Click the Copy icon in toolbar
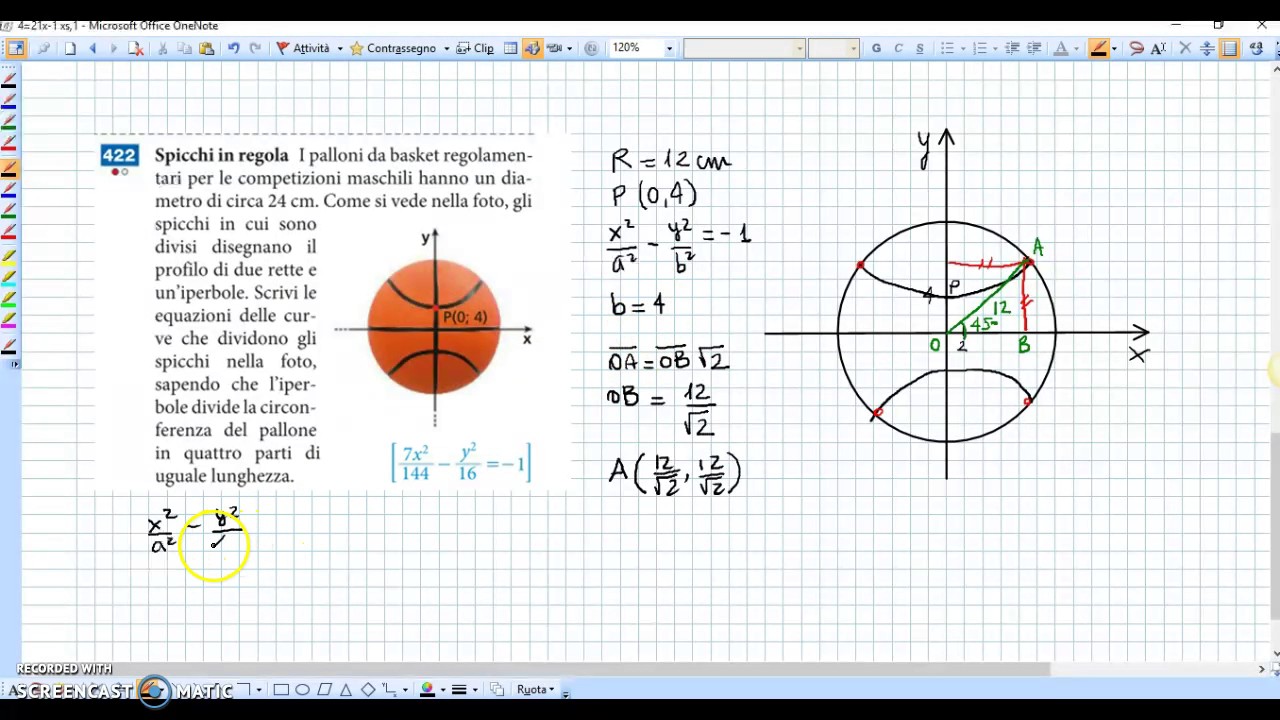The width and height of the screenshot is (1280, 720). click(x=184, y=48)
